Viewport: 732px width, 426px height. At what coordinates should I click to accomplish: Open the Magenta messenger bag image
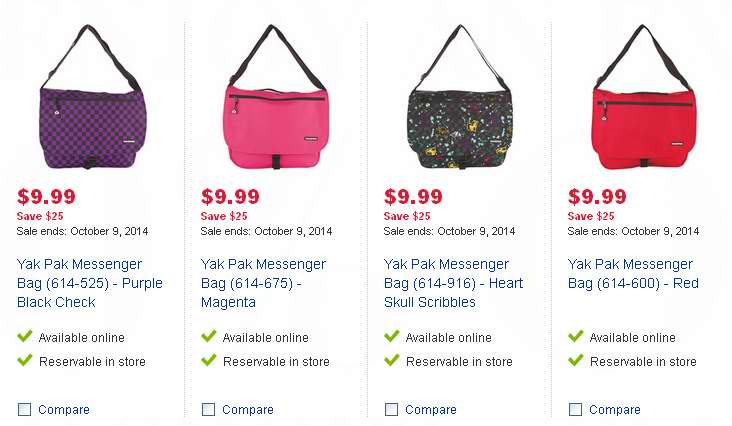click(x=276, y=97)
